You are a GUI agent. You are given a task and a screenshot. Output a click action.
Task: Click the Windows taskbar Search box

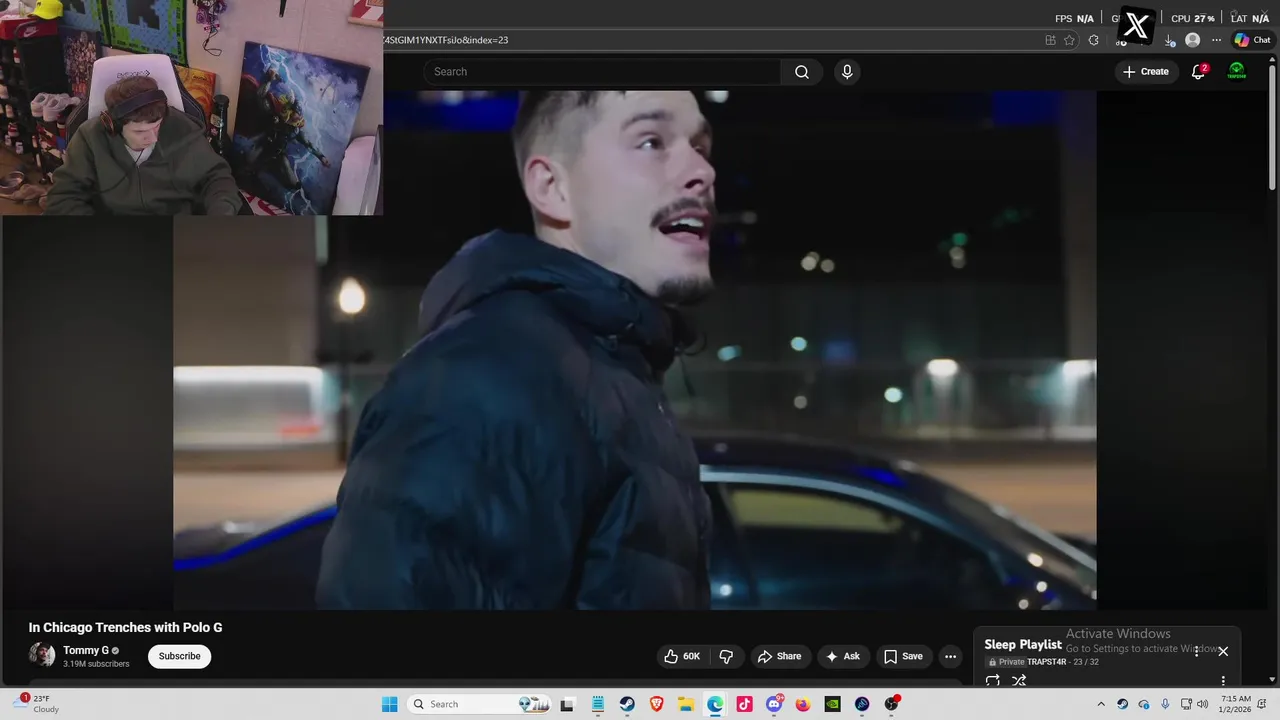coord(478,704)
